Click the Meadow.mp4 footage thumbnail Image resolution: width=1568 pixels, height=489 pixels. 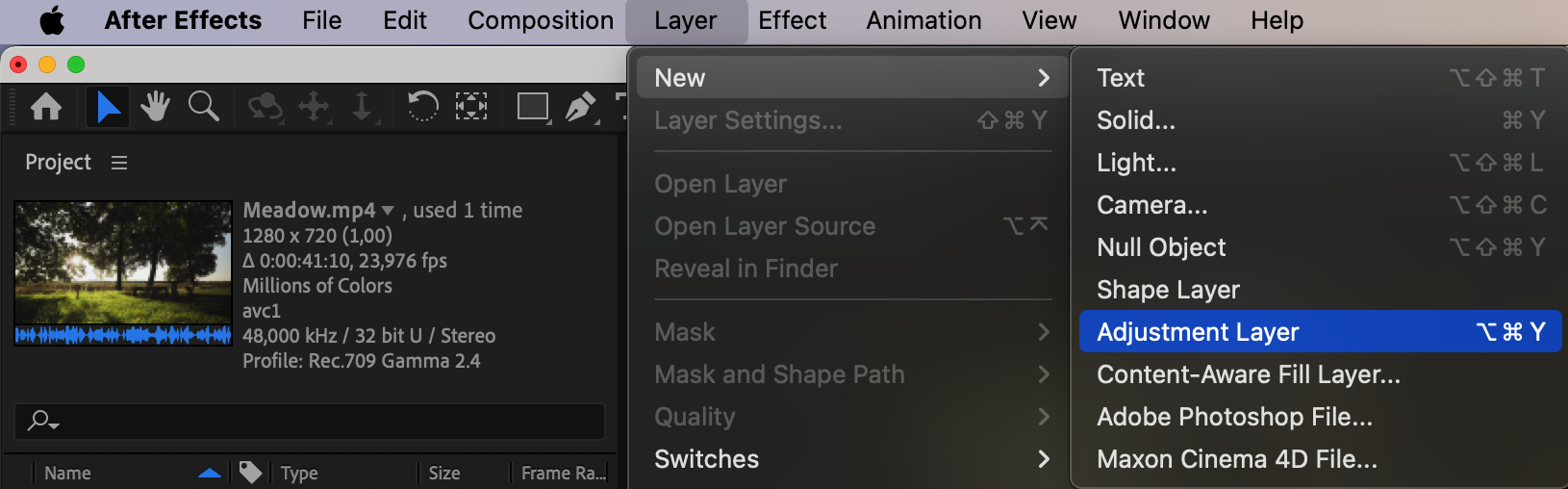point(123,263)
